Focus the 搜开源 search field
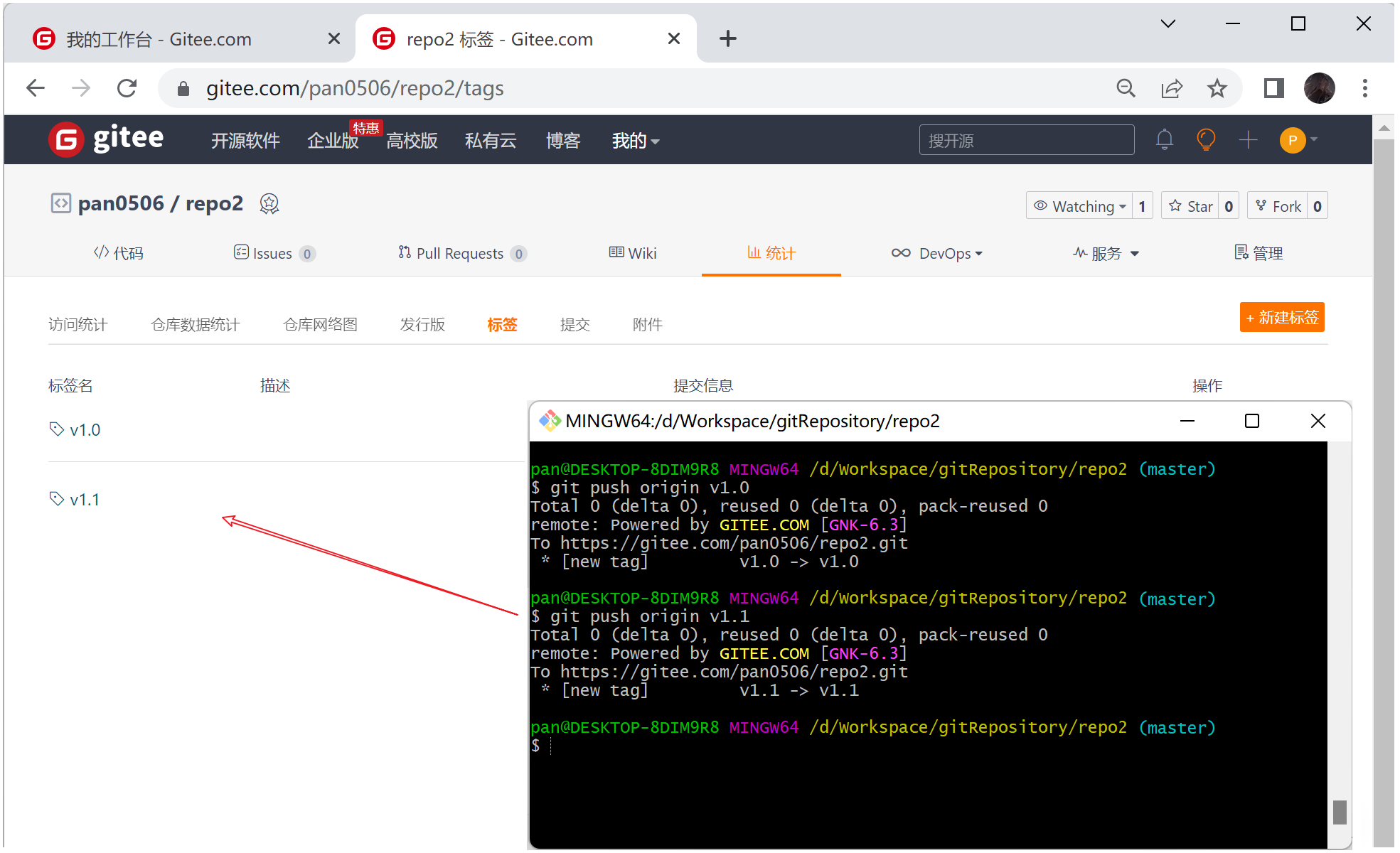The height and width of the screenshot is (853, 1400). [x=1026, y=140]
